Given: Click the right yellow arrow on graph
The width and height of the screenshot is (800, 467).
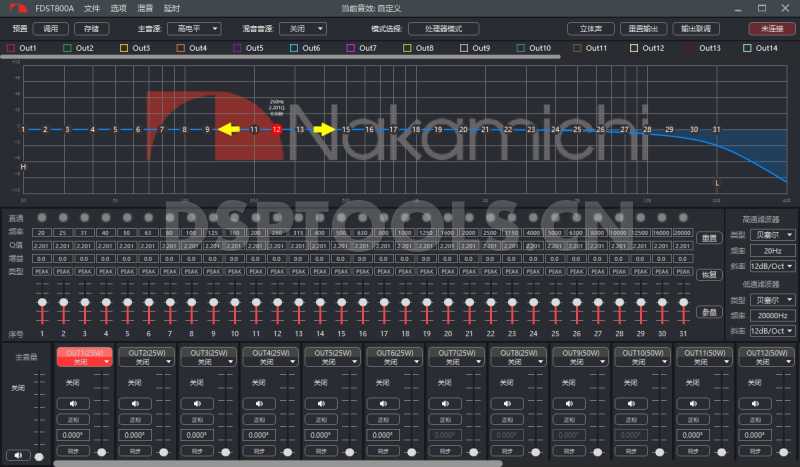Looking at the screenshot, I should pyautogui.click(x=322, y=129).
